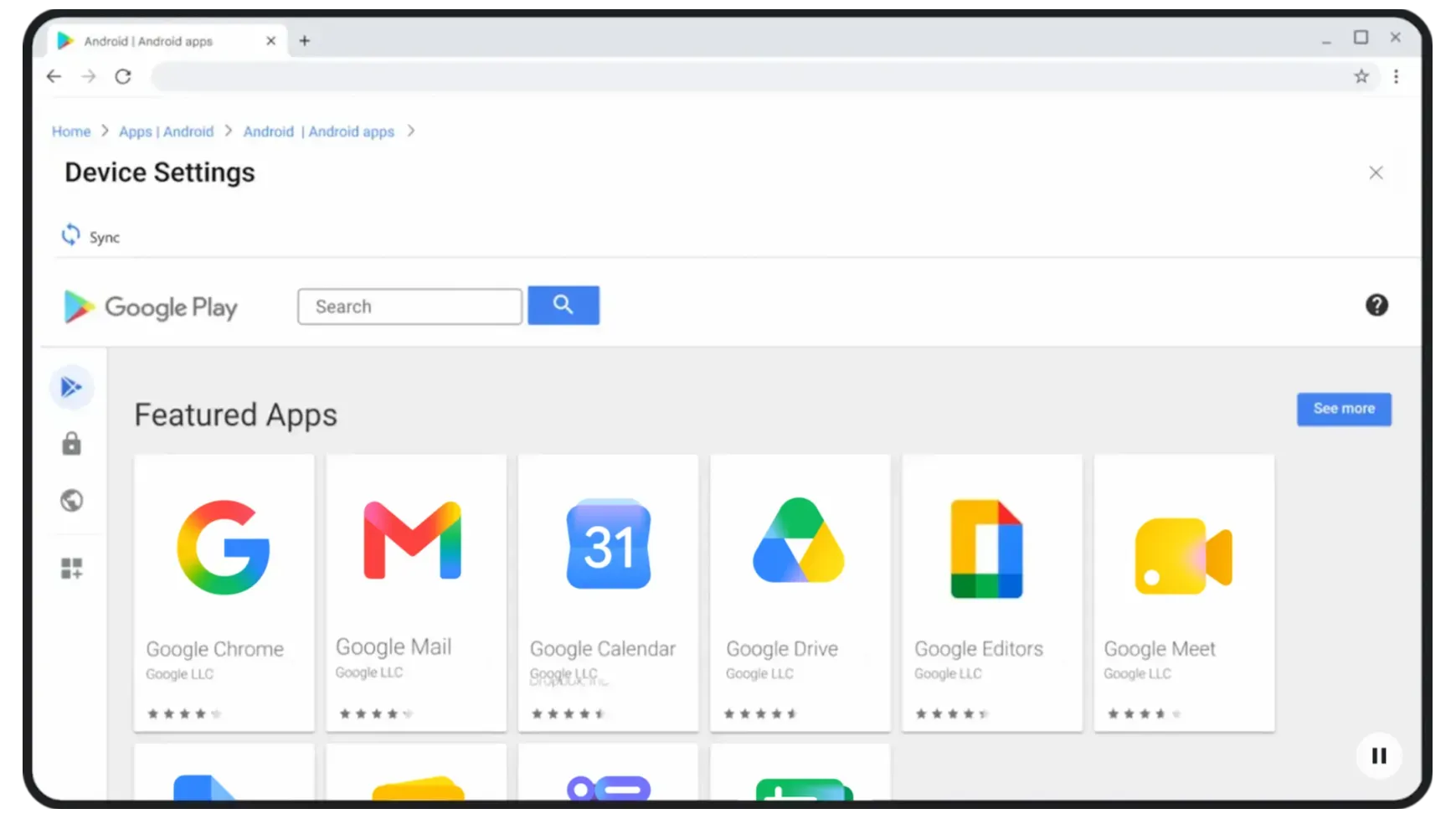This screenshot has width=1456, height=819.
Task: Open the organize apps grid icon
Action: [x=72, y=569]
